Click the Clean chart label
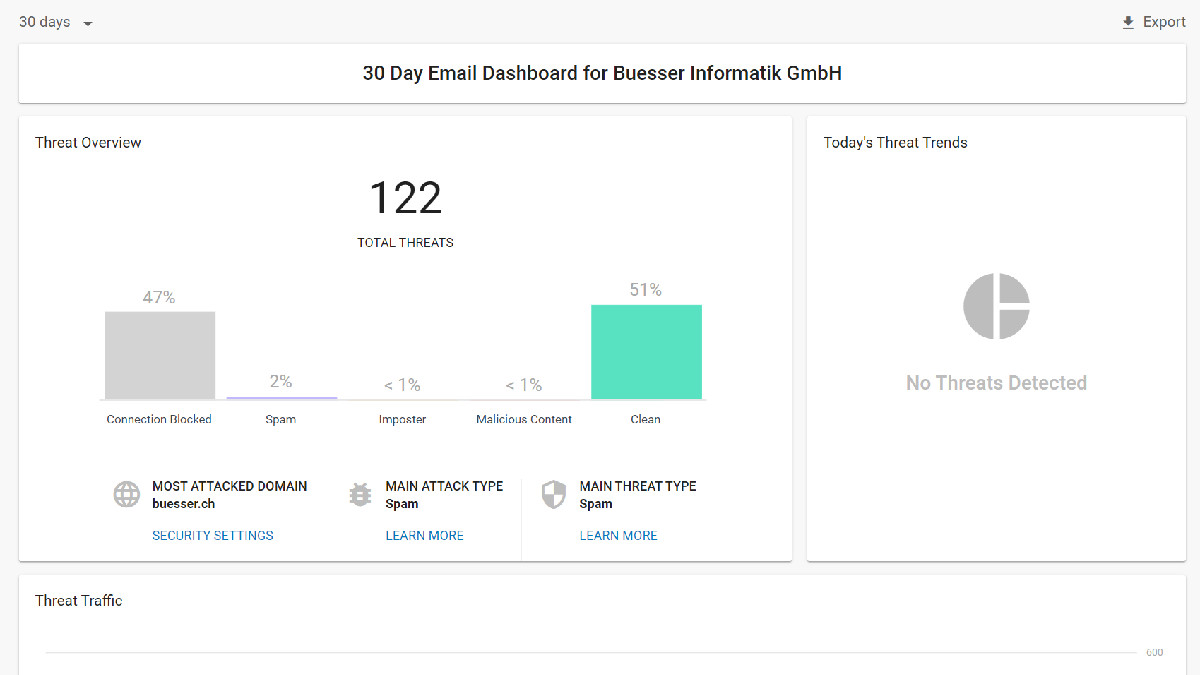The height and width of the screenshot is (675, 1200). pyautogui.click(x=646, y=419)
